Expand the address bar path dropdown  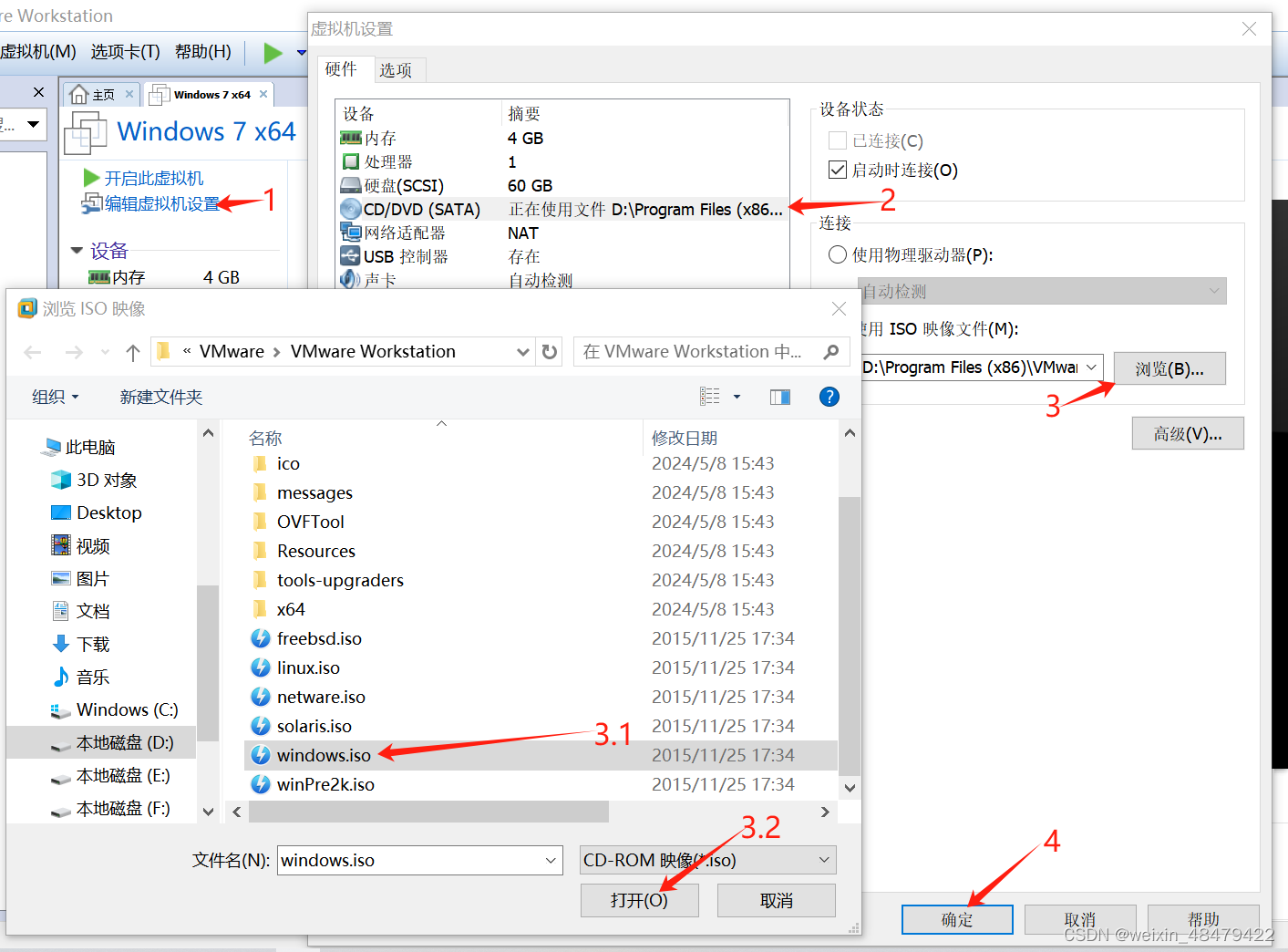pos(523,352)
